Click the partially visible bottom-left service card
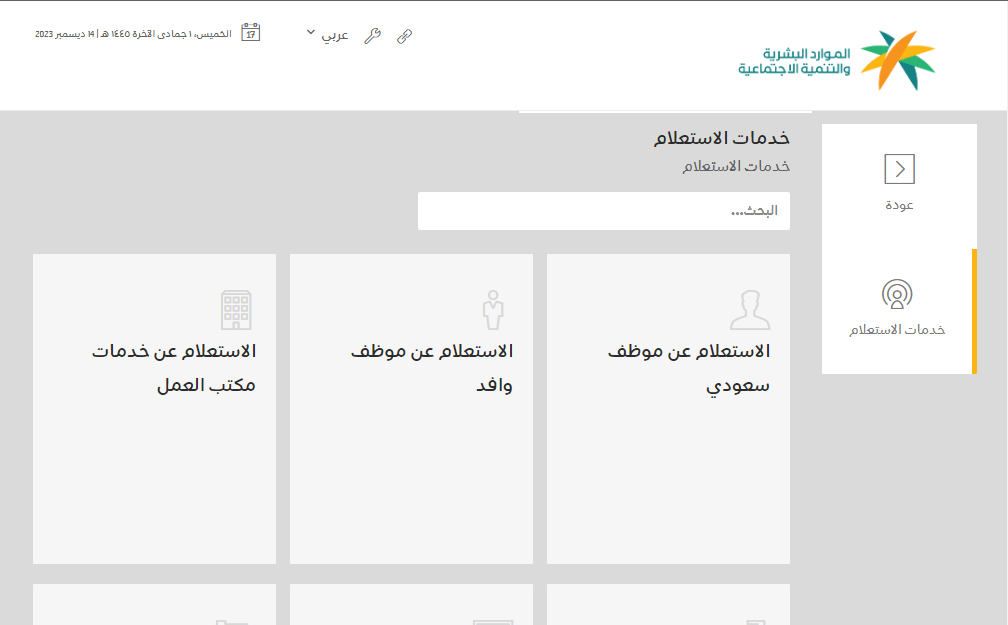The width and height of the screenshot is (1008, 625). pos(154,604)
